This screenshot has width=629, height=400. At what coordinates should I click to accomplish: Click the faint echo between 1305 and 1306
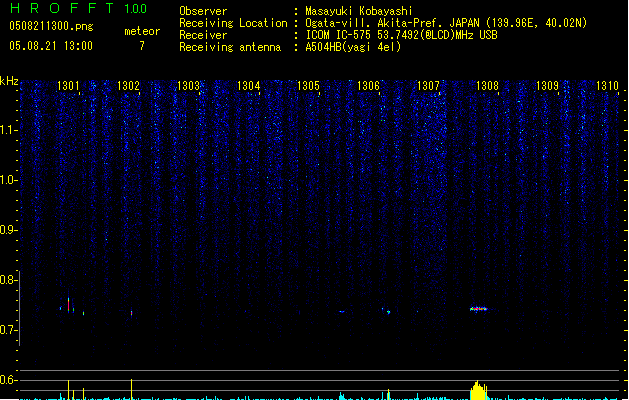(x=341, y=311)
